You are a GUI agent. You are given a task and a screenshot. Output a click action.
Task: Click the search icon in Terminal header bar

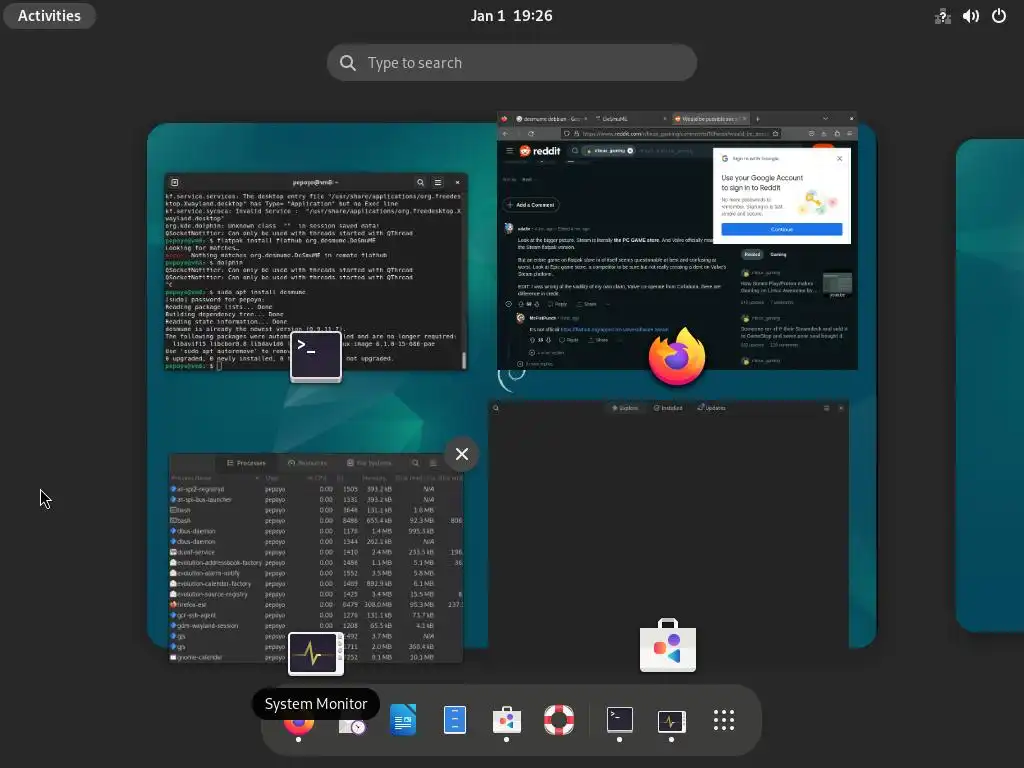[421, 182]
